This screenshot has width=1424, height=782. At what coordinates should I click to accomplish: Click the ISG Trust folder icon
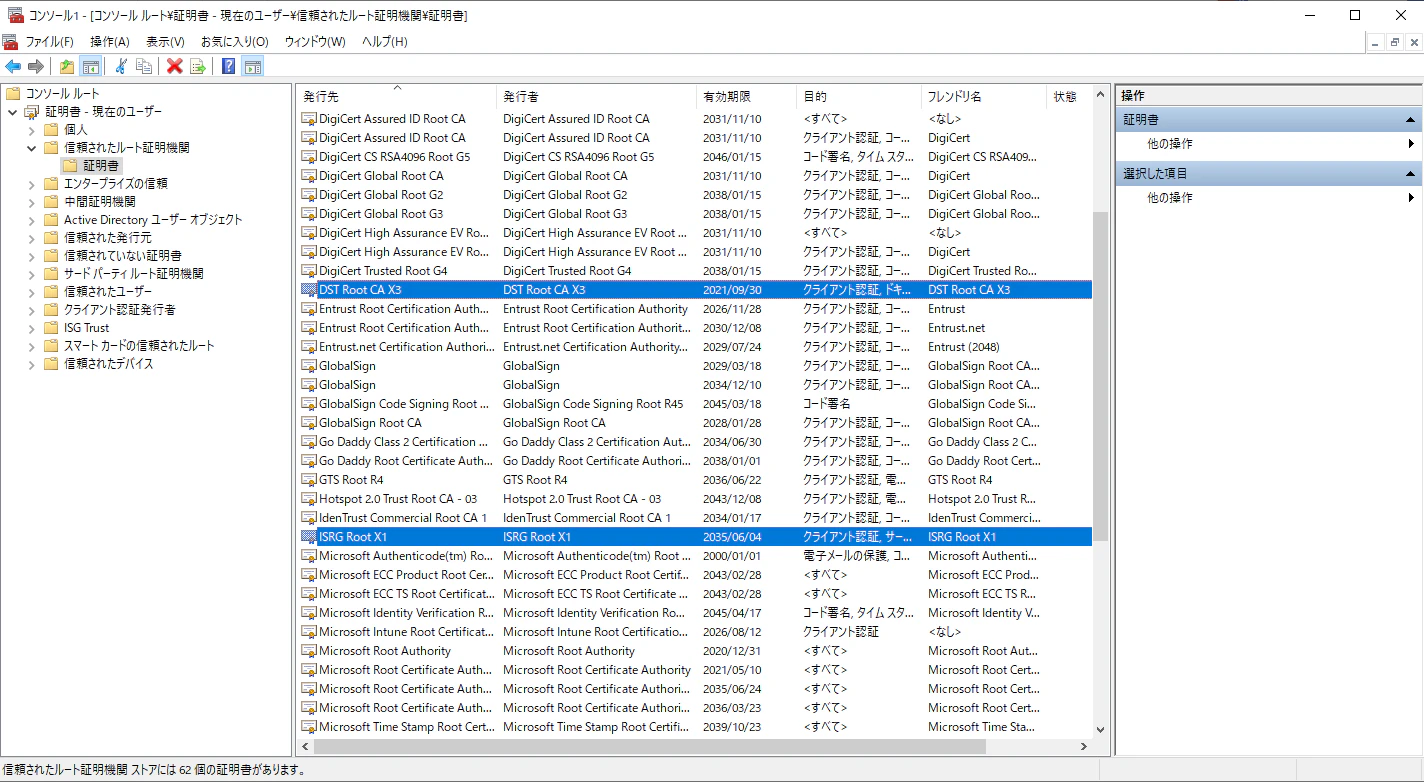(51, 327)
